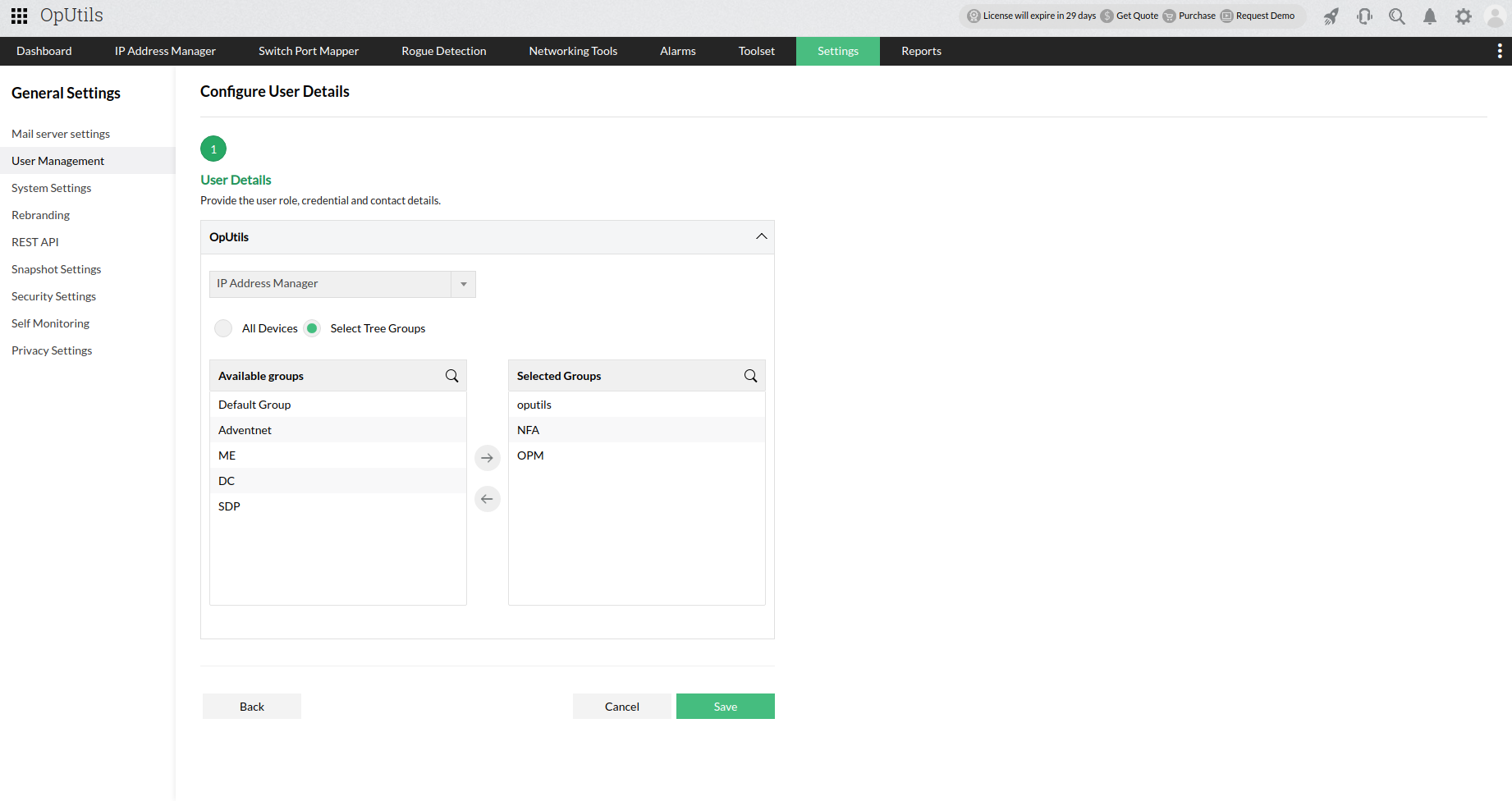Click the user profile avatar icon
Viewport: 1512px width, 801px height.
[x=1494, y=16]
